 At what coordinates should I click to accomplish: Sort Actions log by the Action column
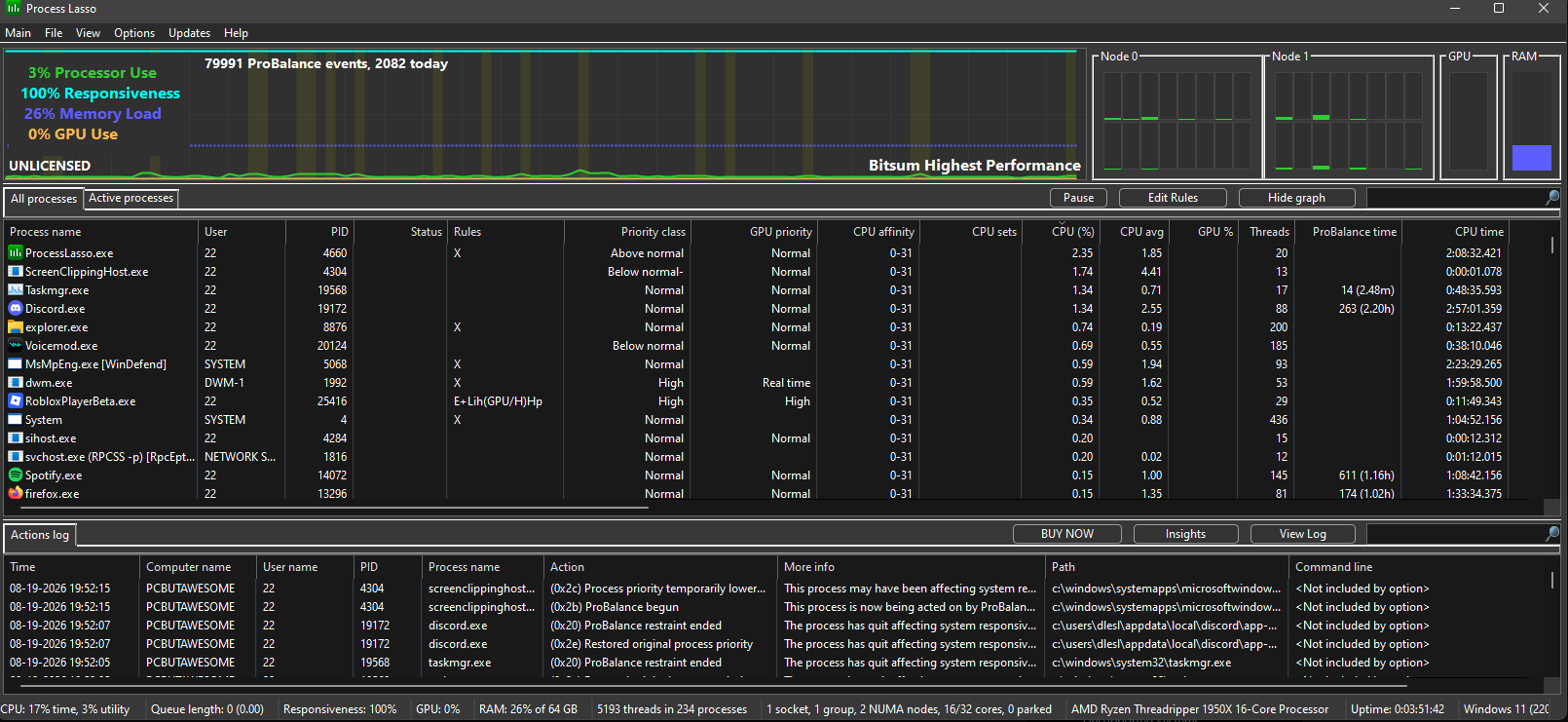[x=661, y=567]
